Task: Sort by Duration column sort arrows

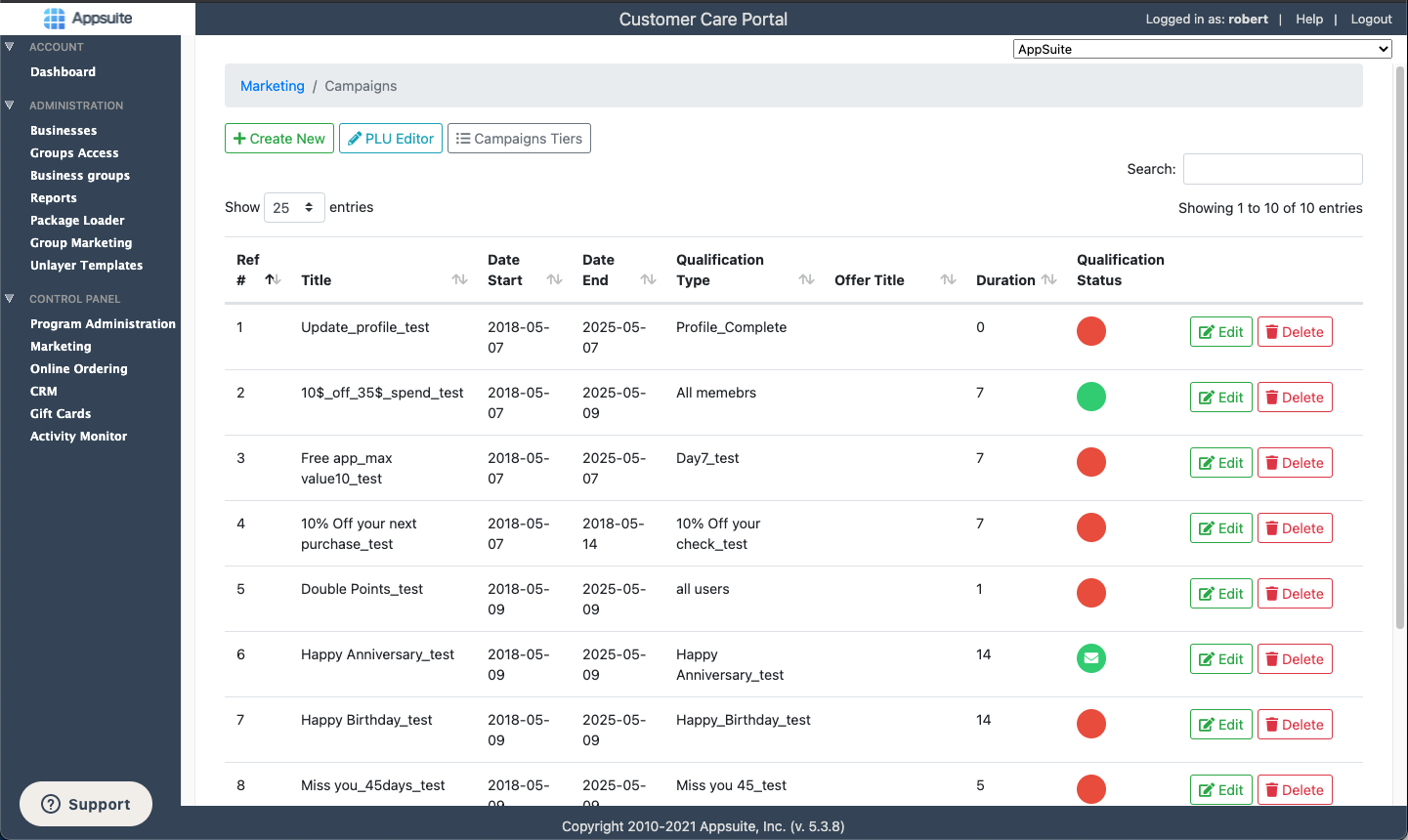Action: tap(1049, 280)
